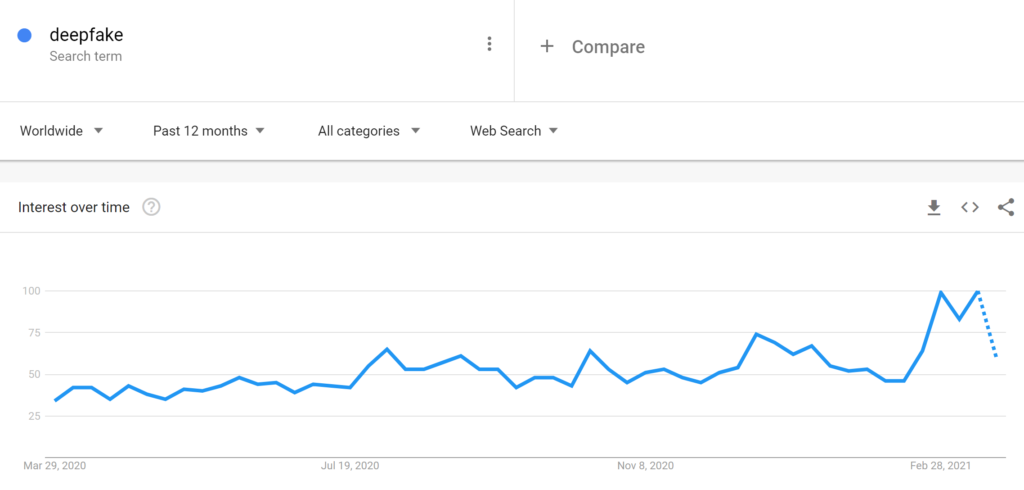
Task: Click the blue dot beside deepfake
Action: (25, 36)
